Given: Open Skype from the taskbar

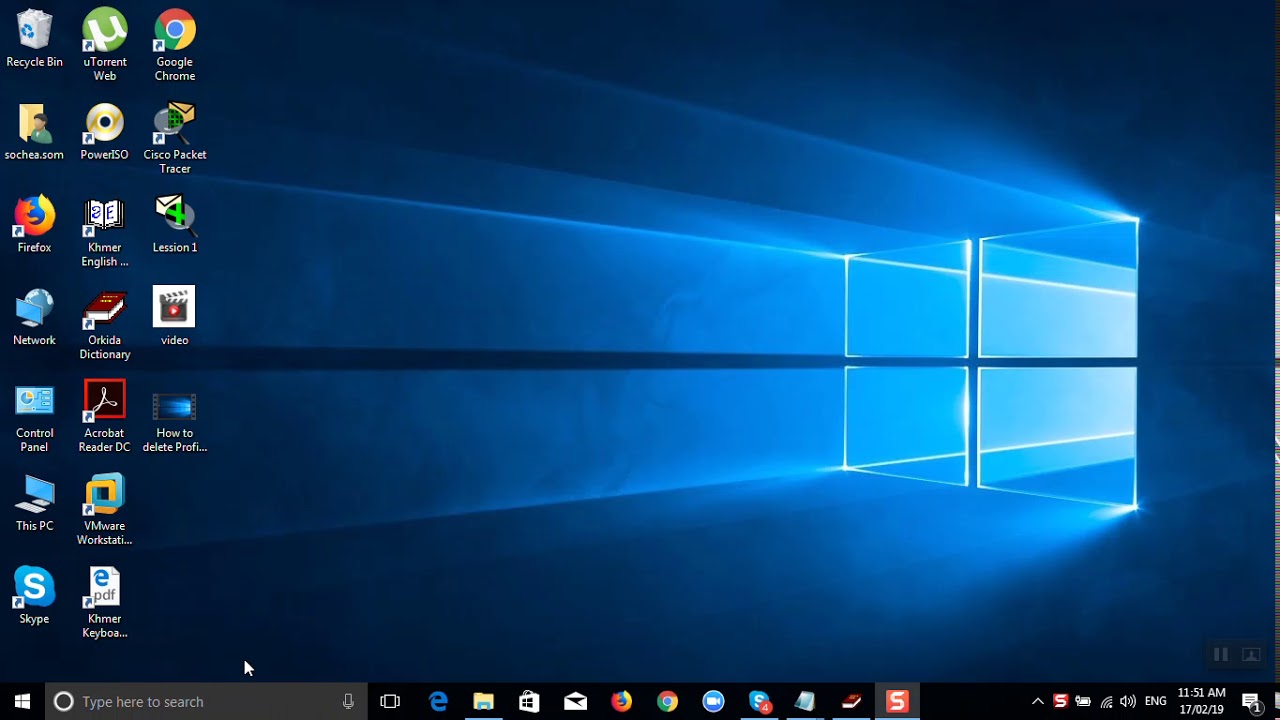Looking at the screenshot, I should (x=760, y=701).
